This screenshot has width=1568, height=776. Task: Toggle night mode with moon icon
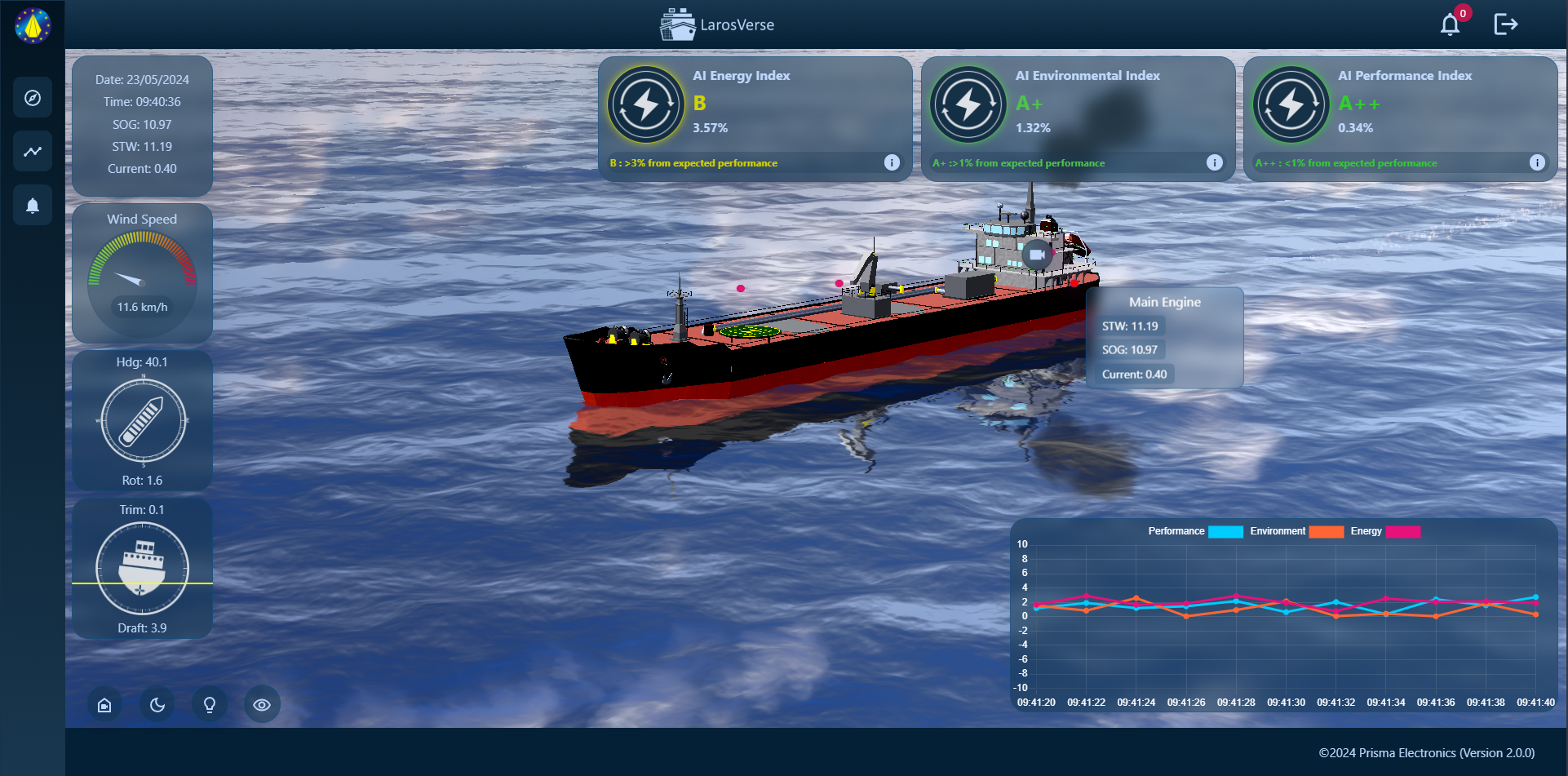tap(157, 705)
